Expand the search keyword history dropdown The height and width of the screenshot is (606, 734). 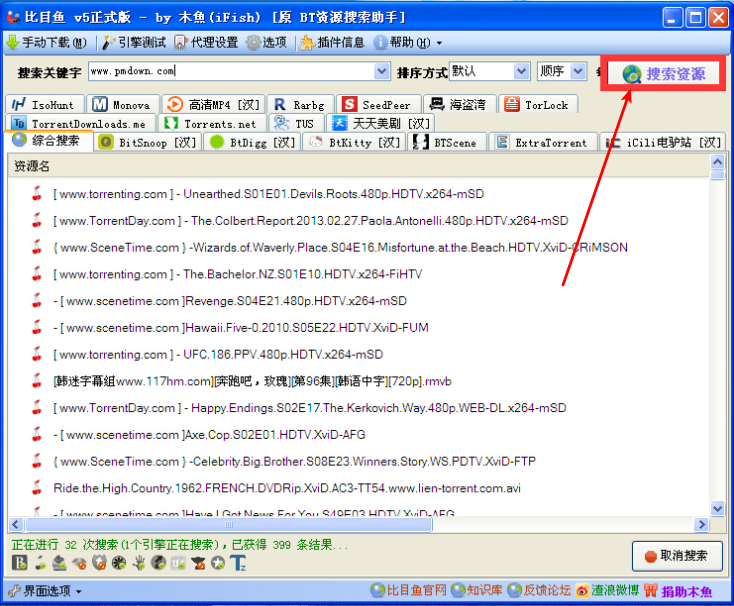[x=382, y=72]
